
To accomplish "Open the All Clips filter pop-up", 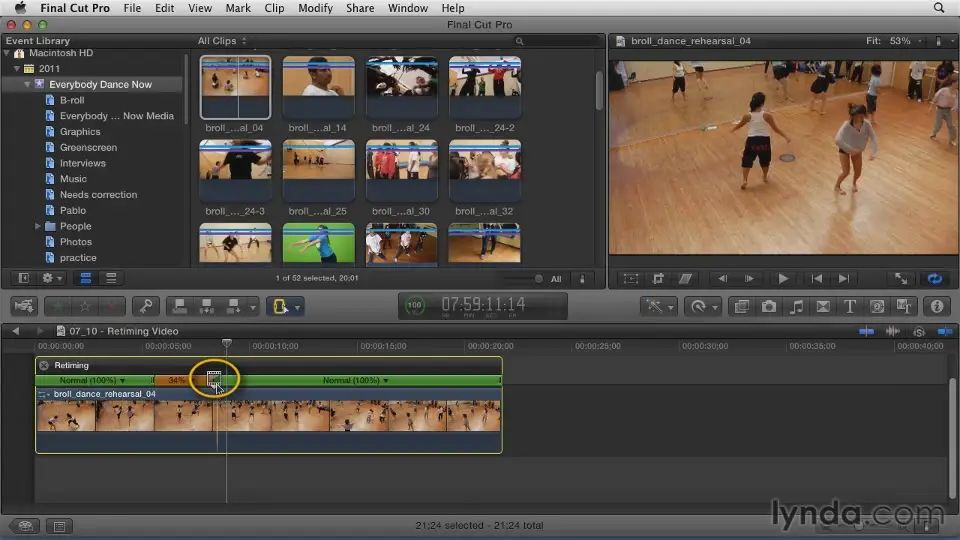I will coord(222,40).
